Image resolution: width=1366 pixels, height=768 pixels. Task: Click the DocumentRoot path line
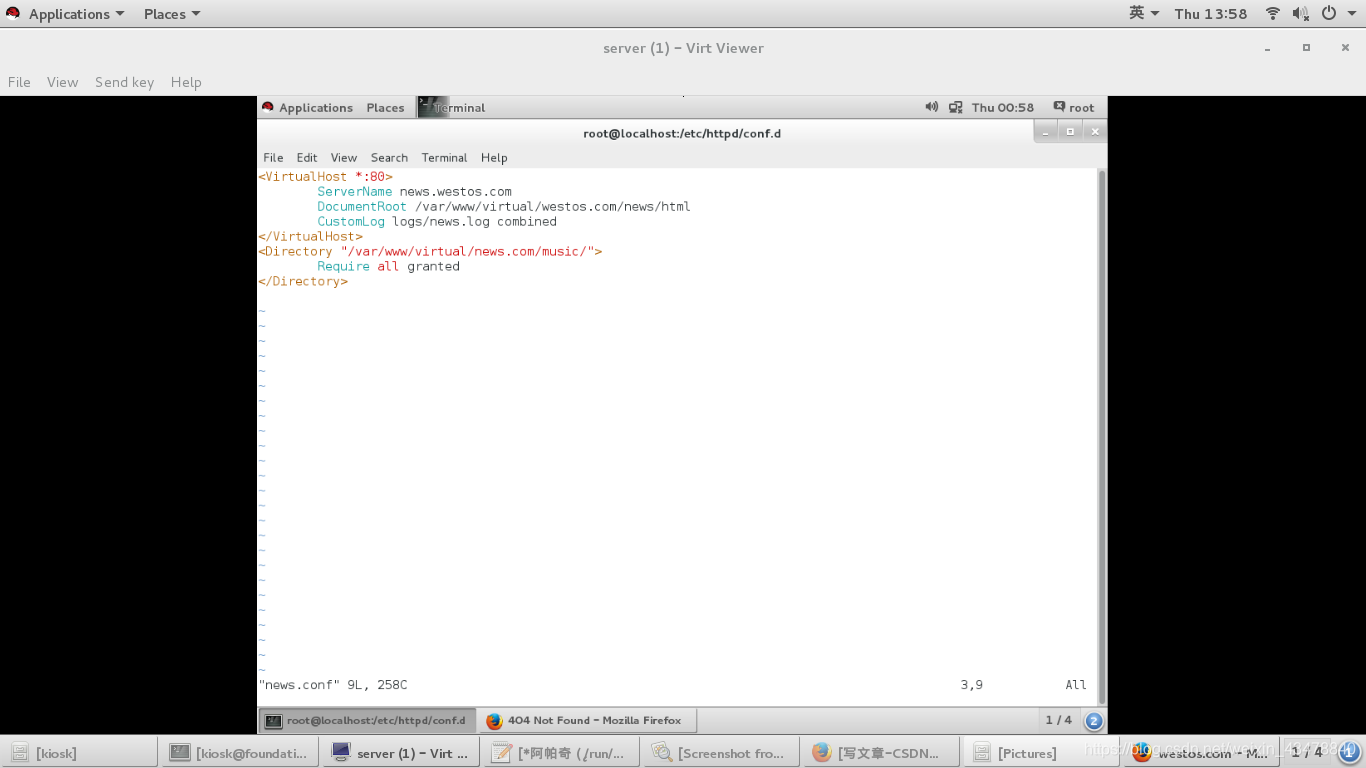coord(504,207)
